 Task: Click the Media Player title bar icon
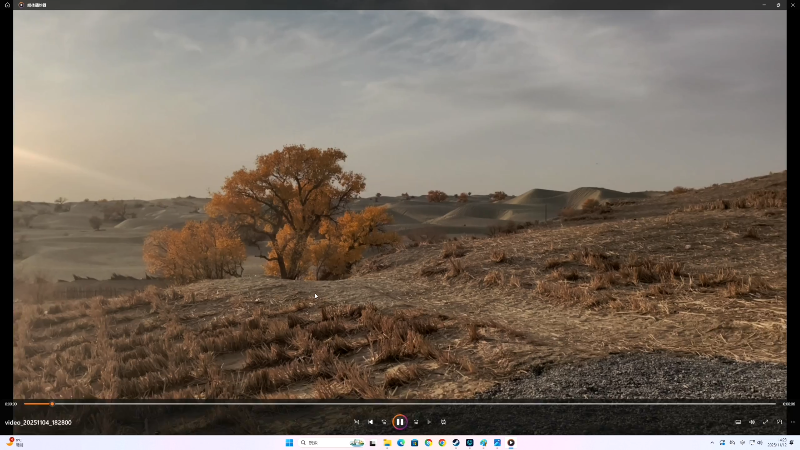coord(21,5)
